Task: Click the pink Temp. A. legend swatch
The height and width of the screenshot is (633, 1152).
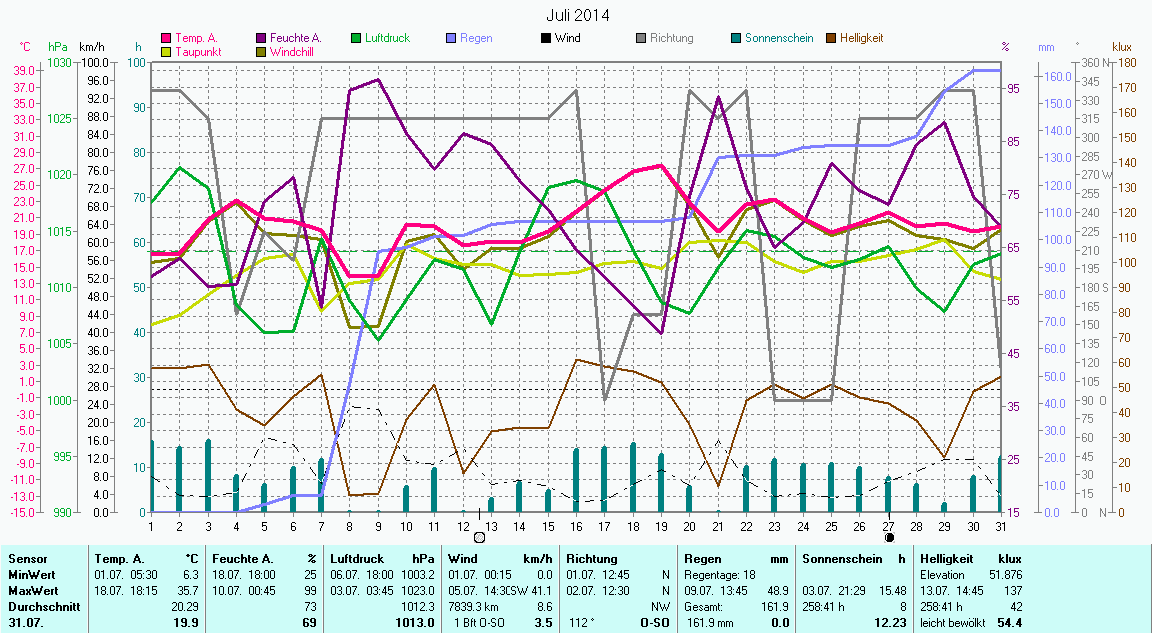Action: (x=167, y=38)
